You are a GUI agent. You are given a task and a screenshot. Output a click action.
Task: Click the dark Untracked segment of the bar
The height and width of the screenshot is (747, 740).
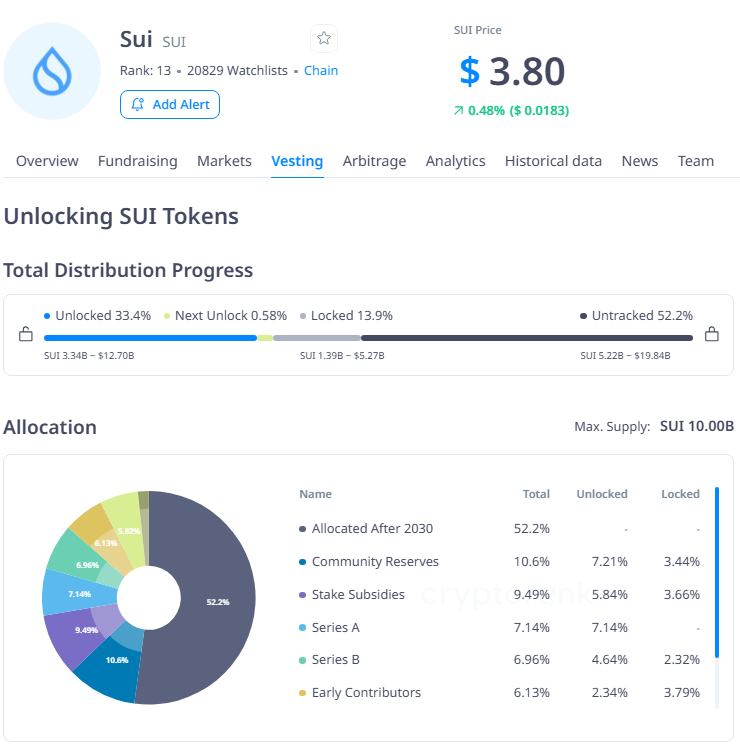click(x=527, y=338)
